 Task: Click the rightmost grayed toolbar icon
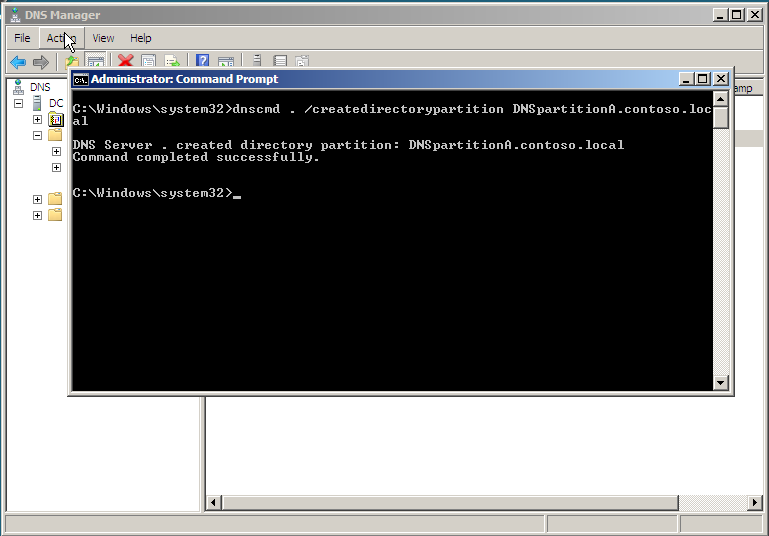(302, 60)
